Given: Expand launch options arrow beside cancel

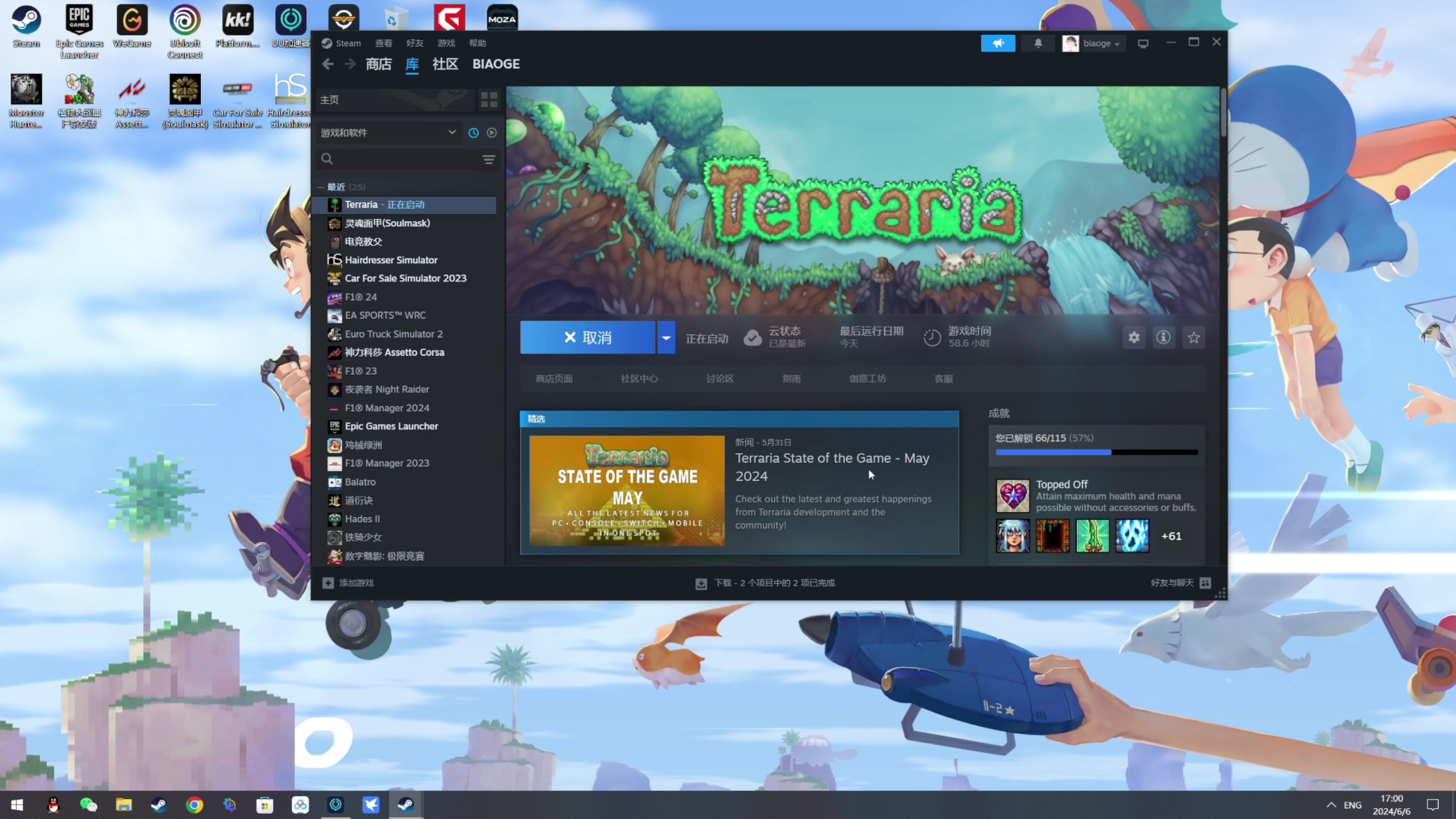Looking at the screenshot, I should coord(665,338).
